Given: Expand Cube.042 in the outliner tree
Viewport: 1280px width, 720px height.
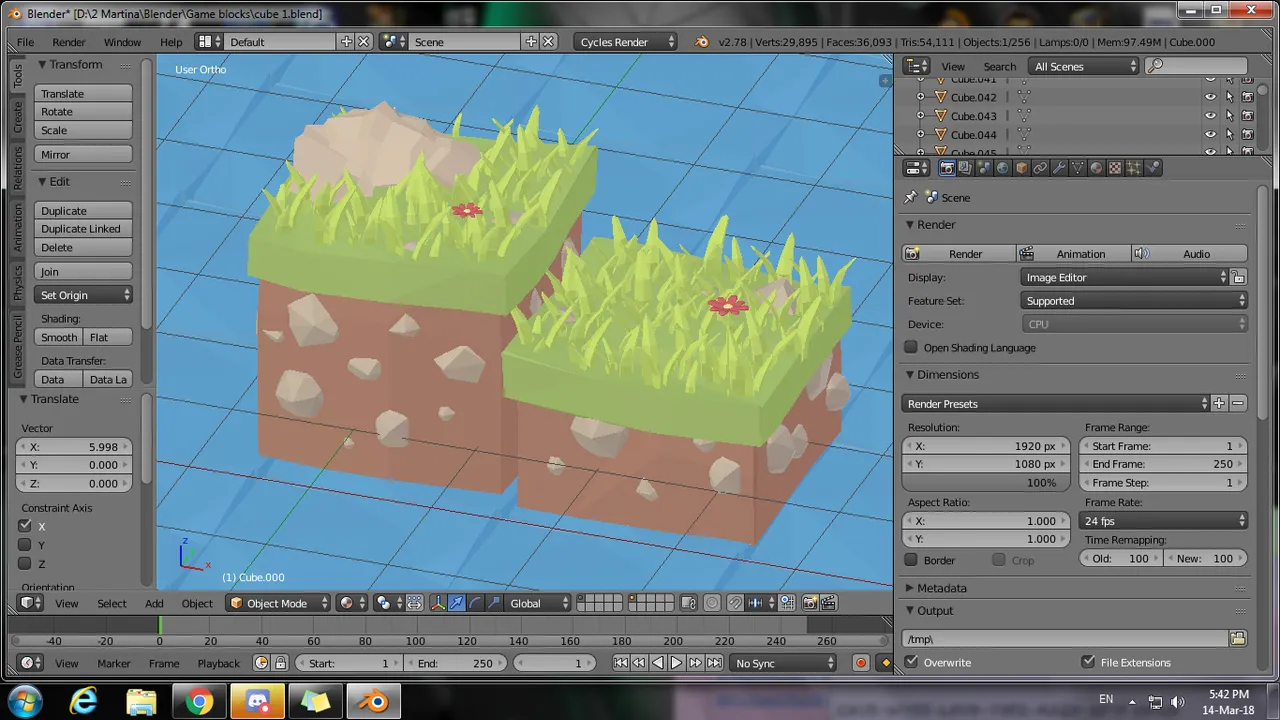Looking at the screenshot, I should pos(920,97).
